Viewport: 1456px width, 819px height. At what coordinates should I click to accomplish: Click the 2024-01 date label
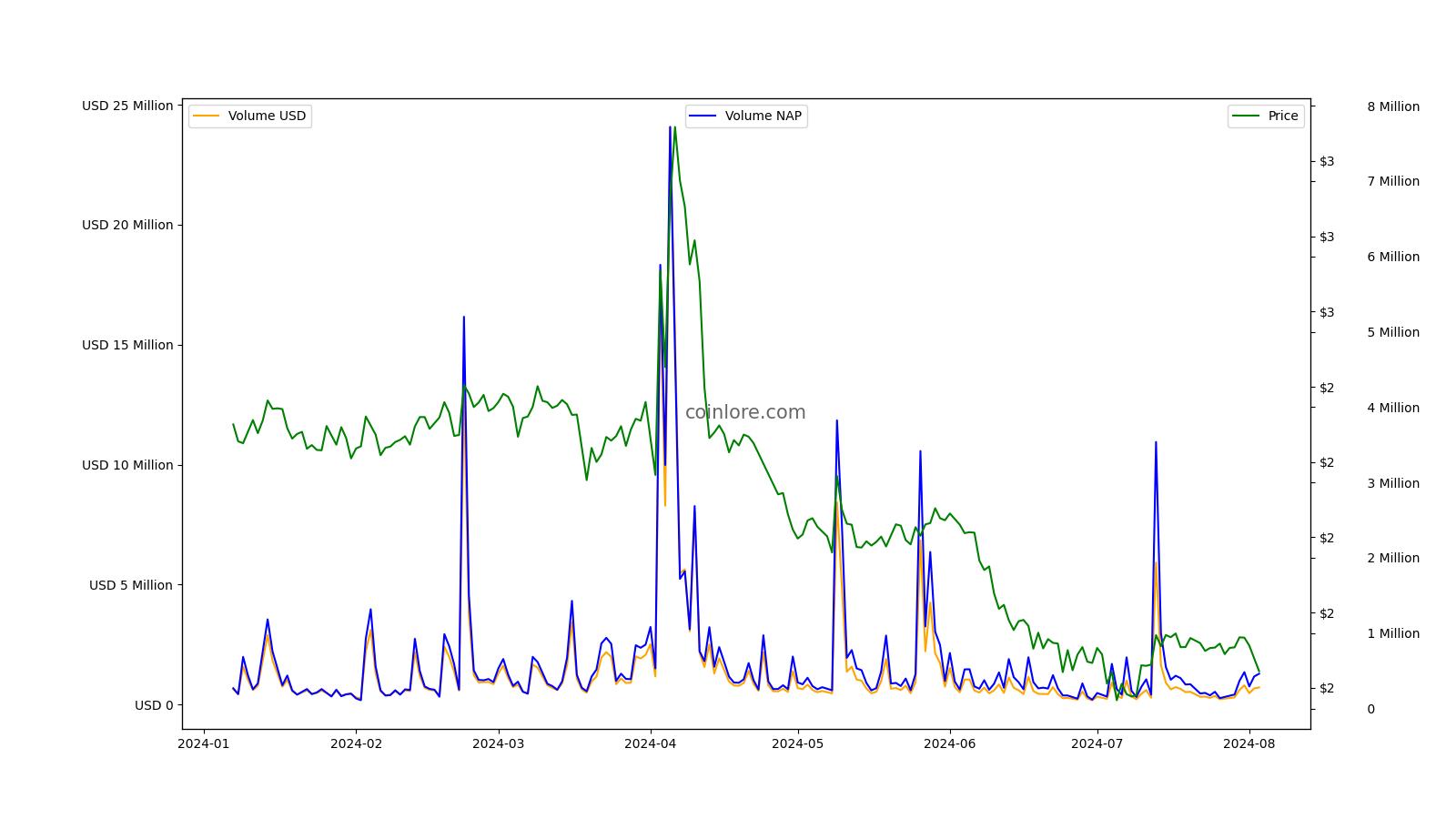[204, 743]
